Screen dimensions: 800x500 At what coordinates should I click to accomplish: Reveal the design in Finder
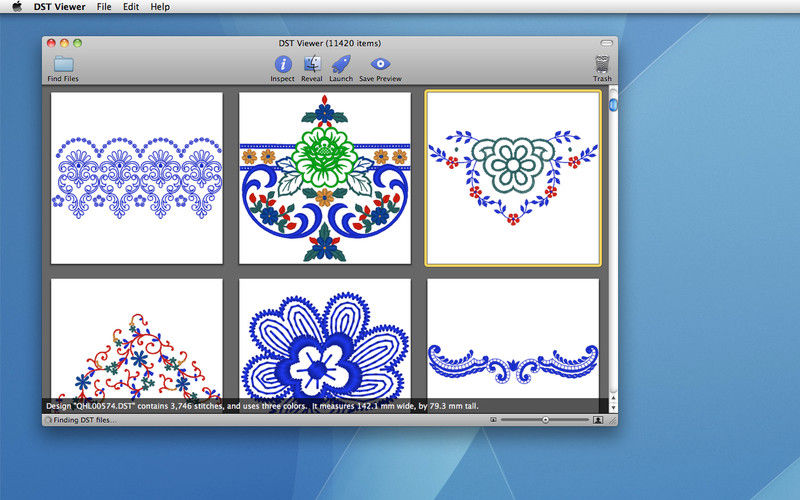click(312, 64)
